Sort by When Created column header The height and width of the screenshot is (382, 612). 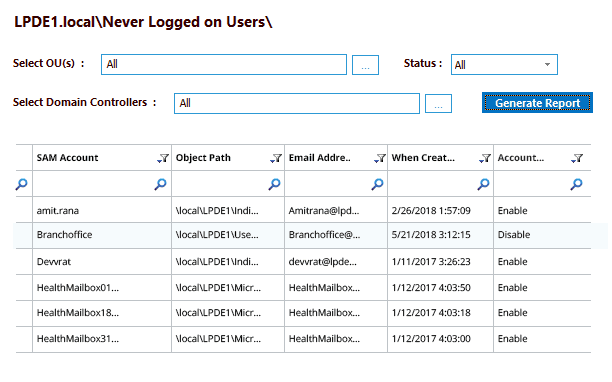click(423, 158)
